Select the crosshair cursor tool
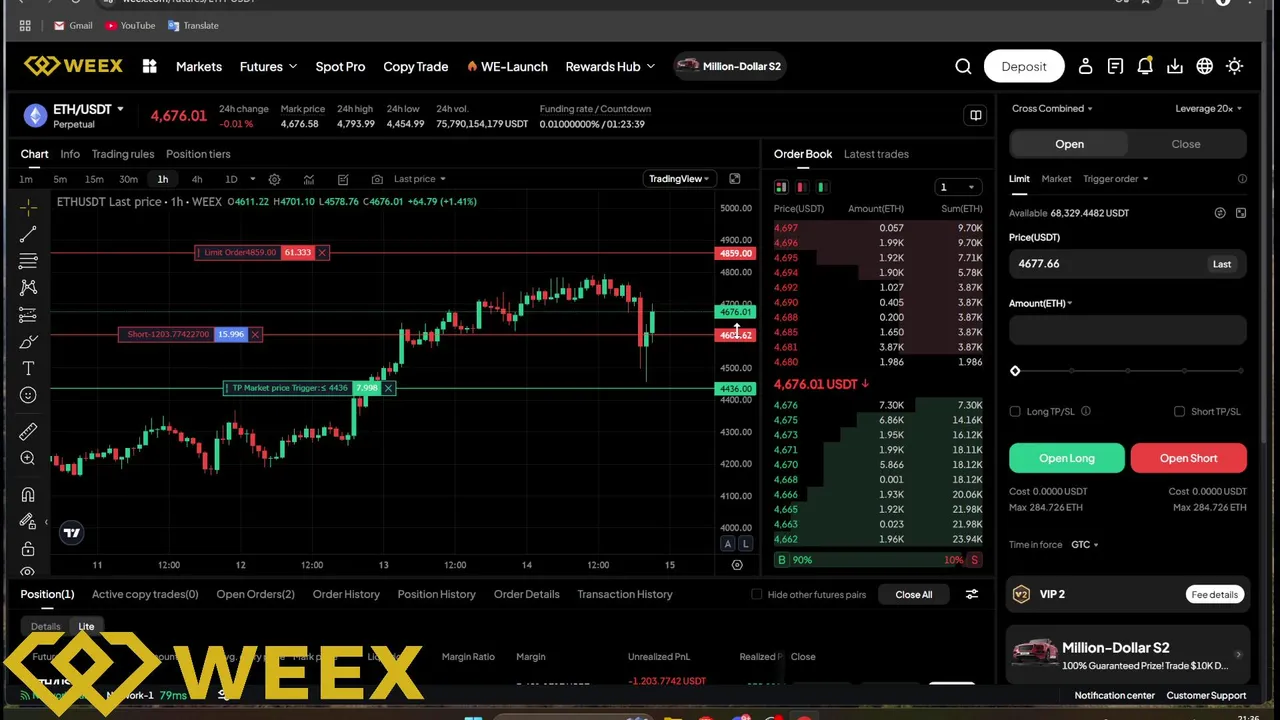Screen dimensions: 1280x720 (28, 207)
